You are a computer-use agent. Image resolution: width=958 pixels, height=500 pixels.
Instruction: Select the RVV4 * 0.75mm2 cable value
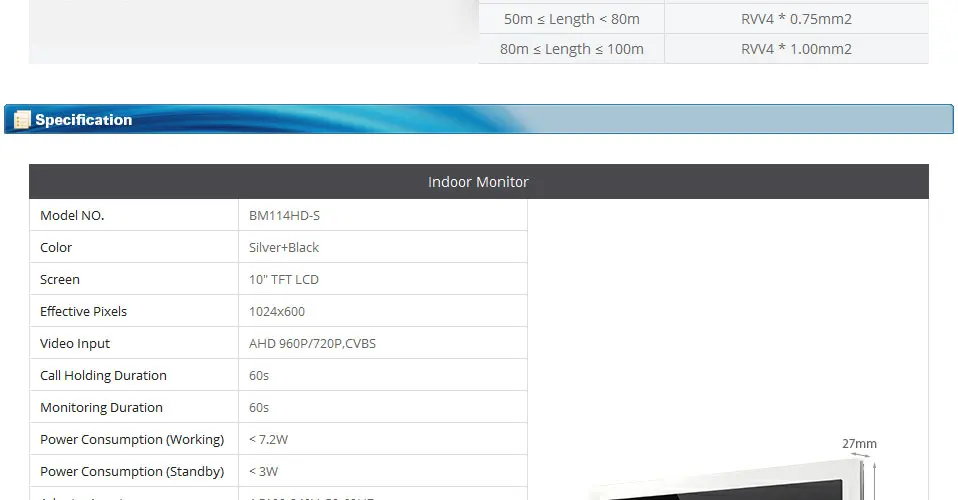(x=796, y=19)
